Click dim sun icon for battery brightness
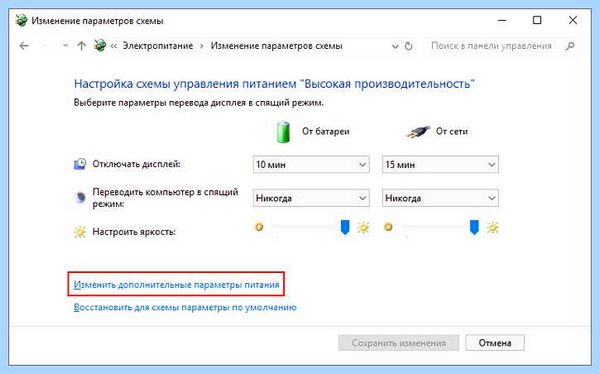Image resolution: width=600 pixels, height=374 pixels. [x=259, y=227]
